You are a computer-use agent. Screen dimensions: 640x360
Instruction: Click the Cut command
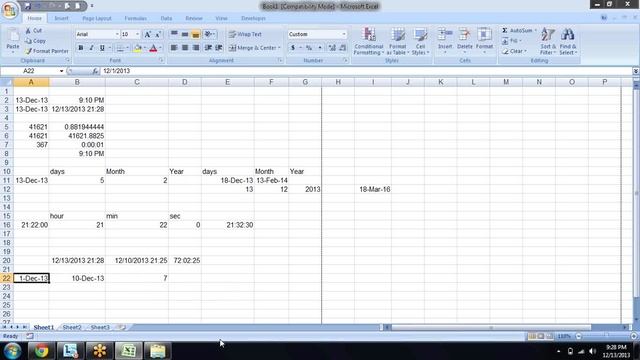(34, 31)
